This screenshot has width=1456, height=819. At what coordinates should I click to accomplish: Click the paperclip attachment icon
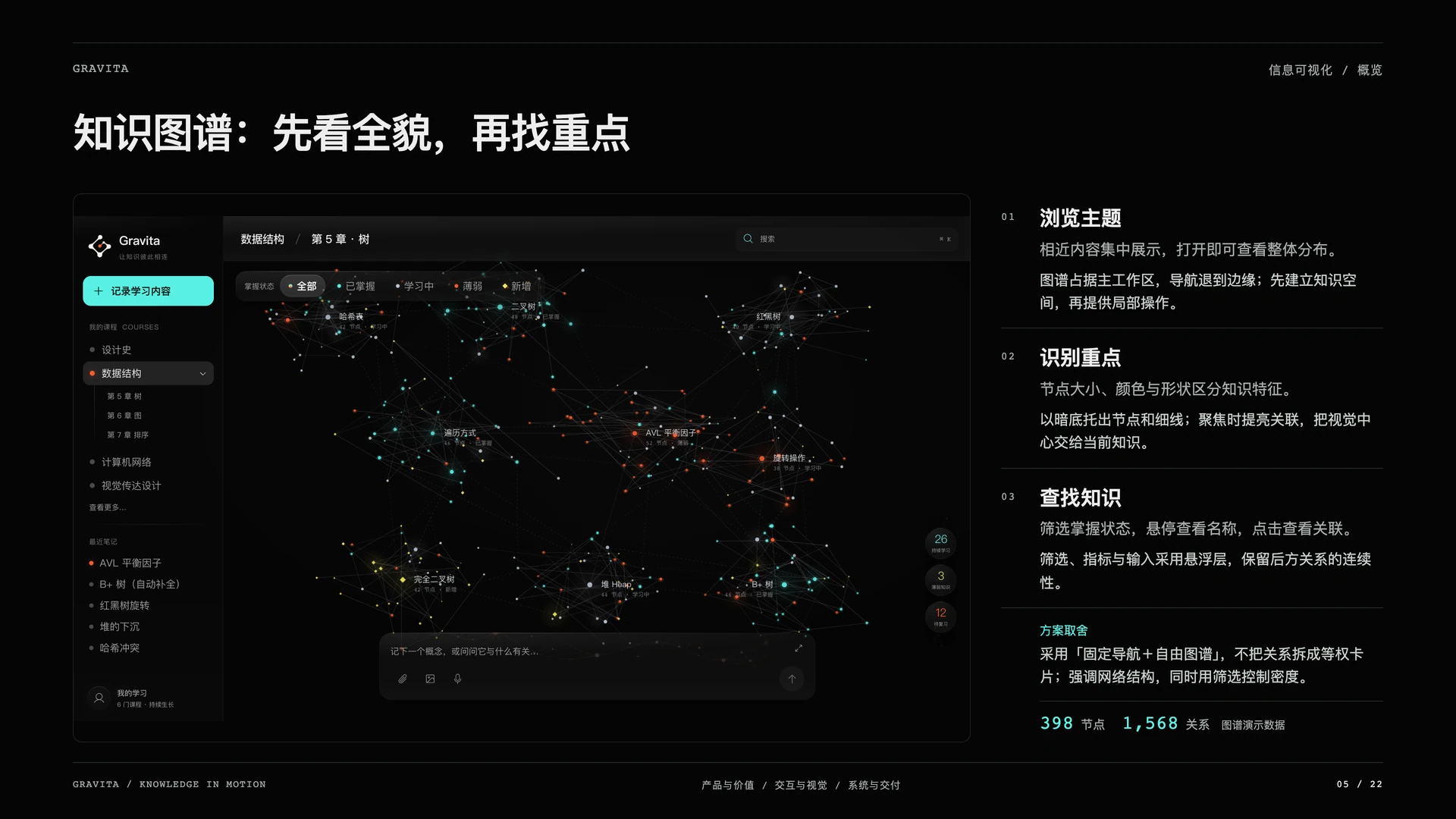click(403, 679)
